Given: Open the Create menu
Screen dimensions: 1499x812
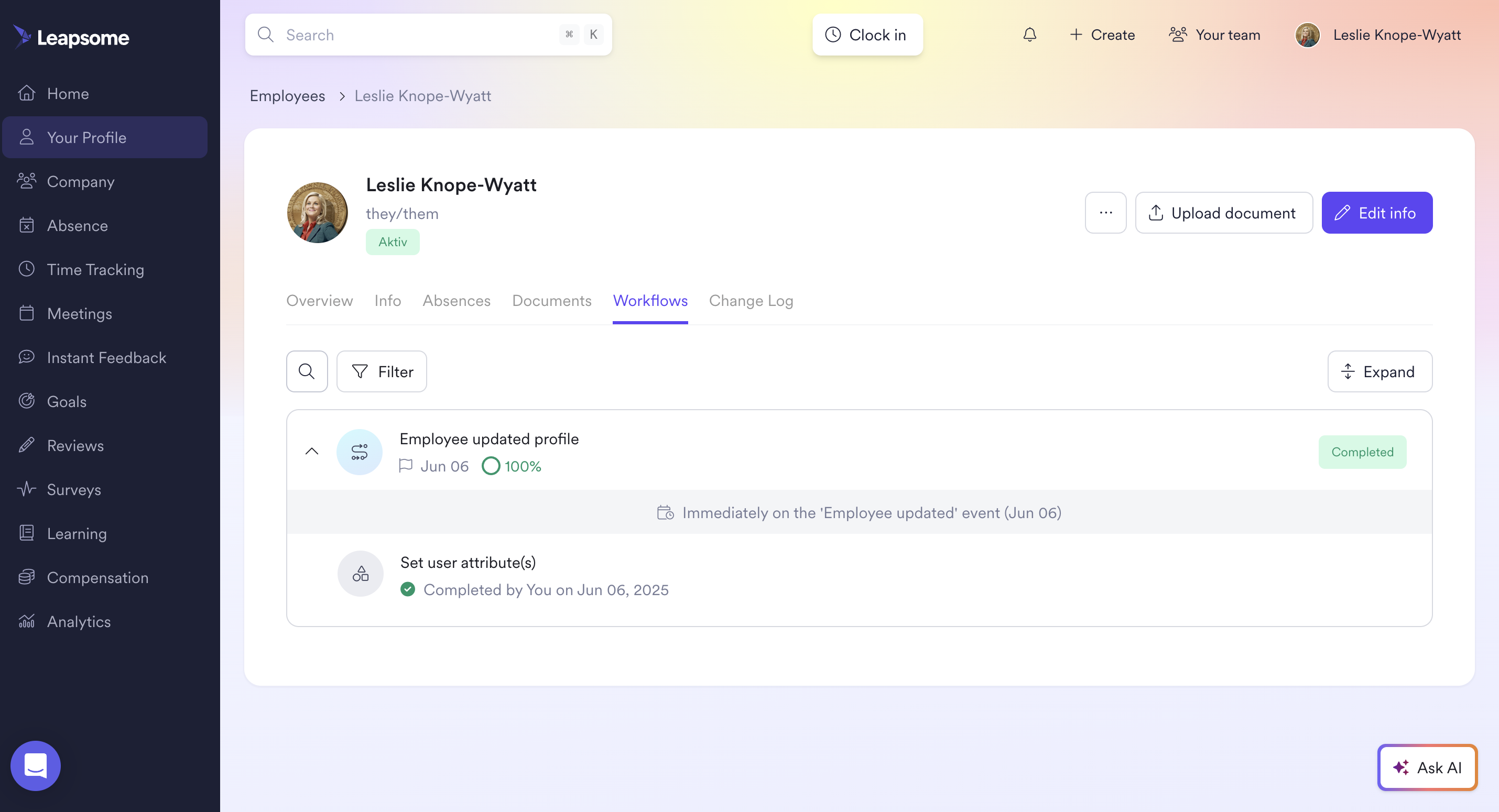Looking at the screenshot, I should click(1102, 35).
